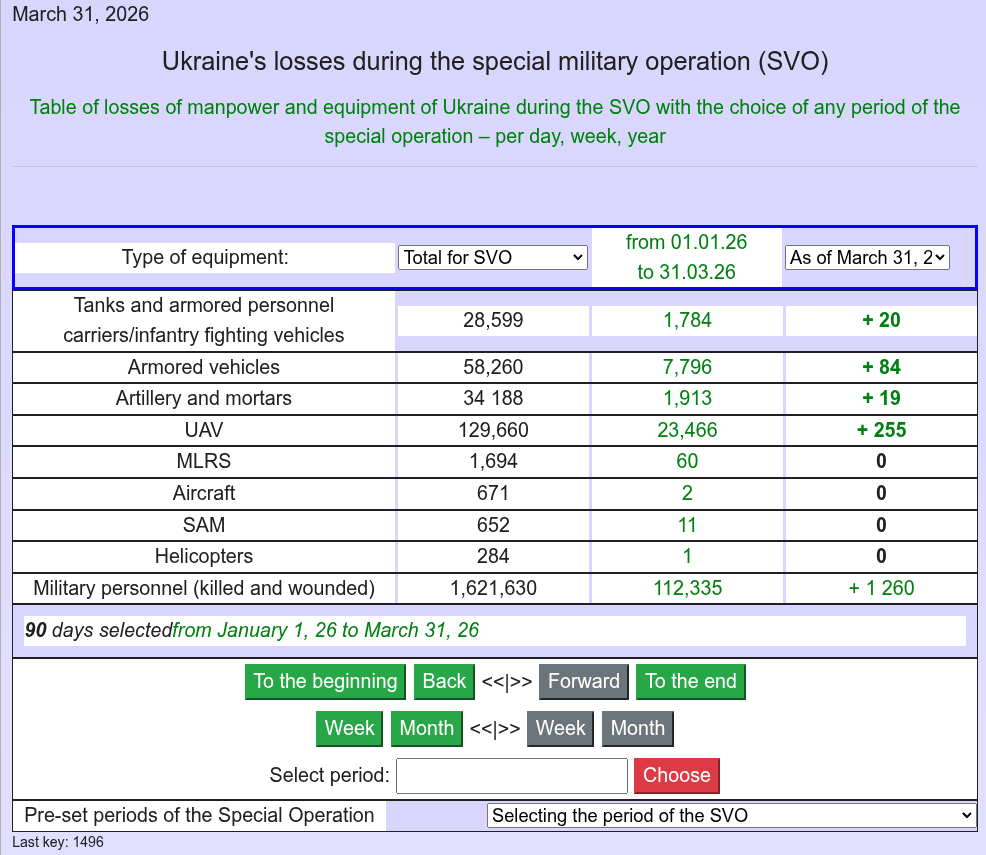Image resolution: width=986 pixels, height=855 pixels.
Task: Click the '90 days selected' summary text
Action: [x=98, y=630]
